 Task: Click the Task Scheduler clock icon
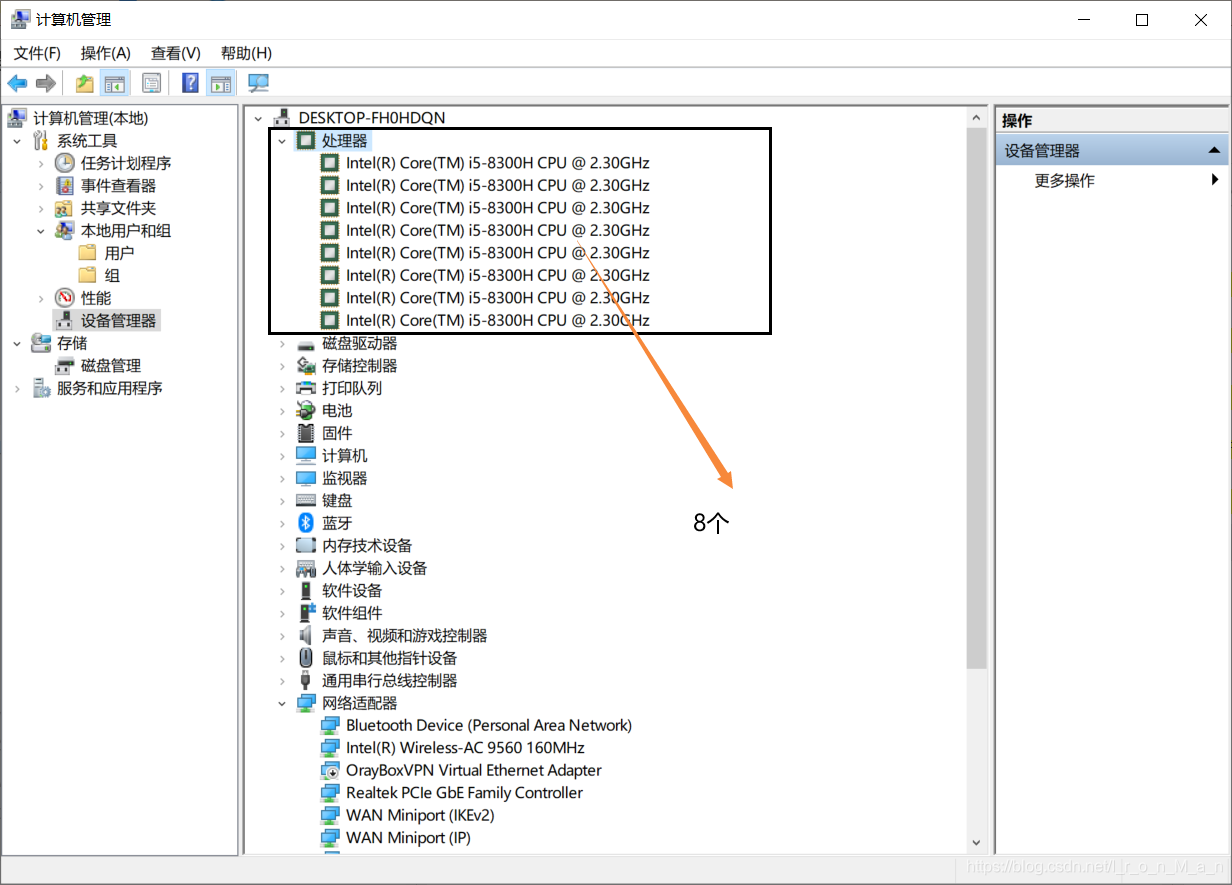pos(64,163)
